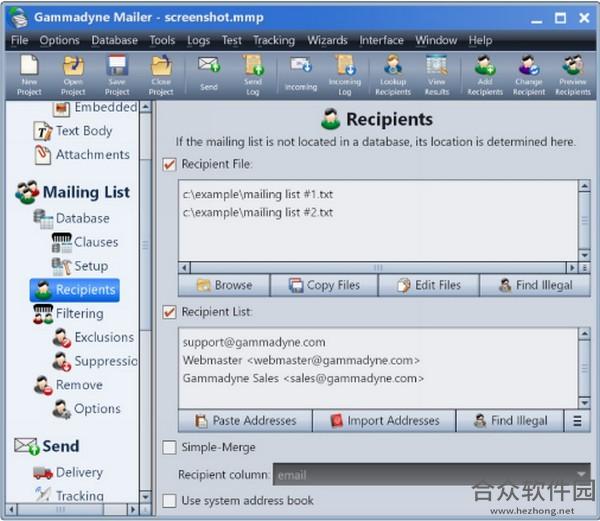Click Find Illegal beside Import Addresses
Screen dimensions: 600x521
[x=510, y=421]
